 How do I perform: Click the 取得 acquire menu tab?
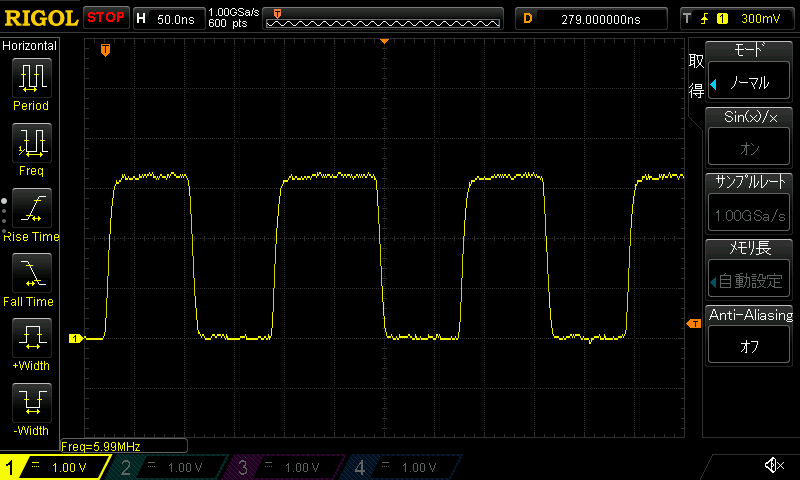[696, 76]
